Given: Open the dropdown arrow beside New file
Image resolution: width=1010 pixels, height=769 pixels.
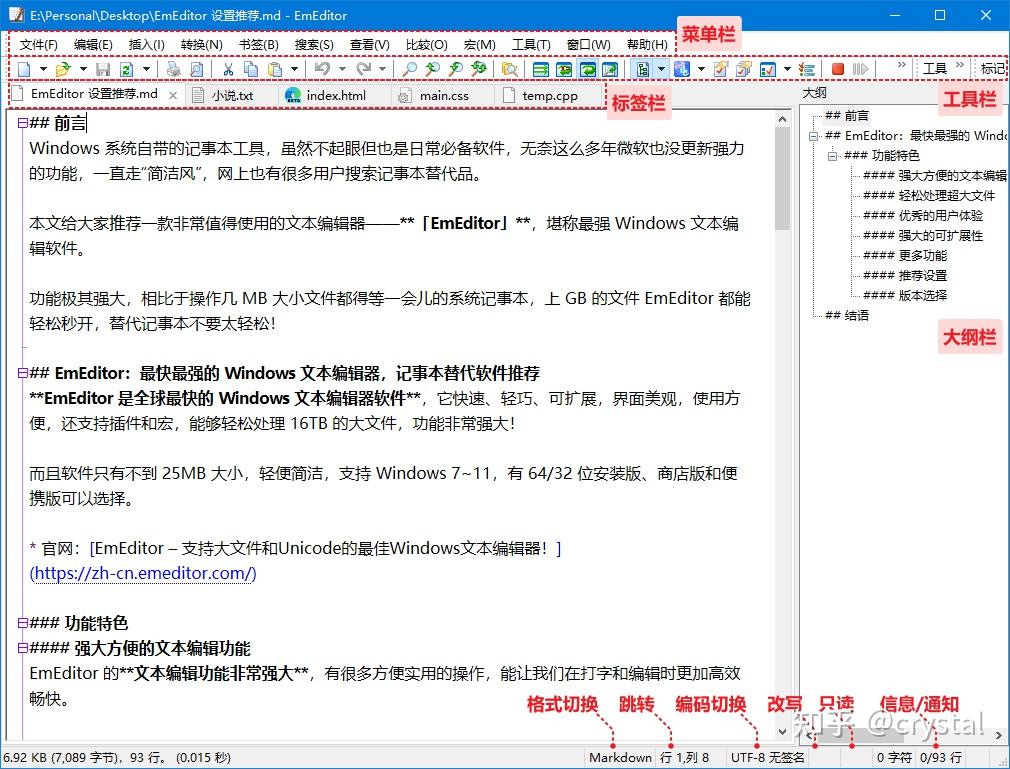Looking at the screenshot, I should (43, 69).
